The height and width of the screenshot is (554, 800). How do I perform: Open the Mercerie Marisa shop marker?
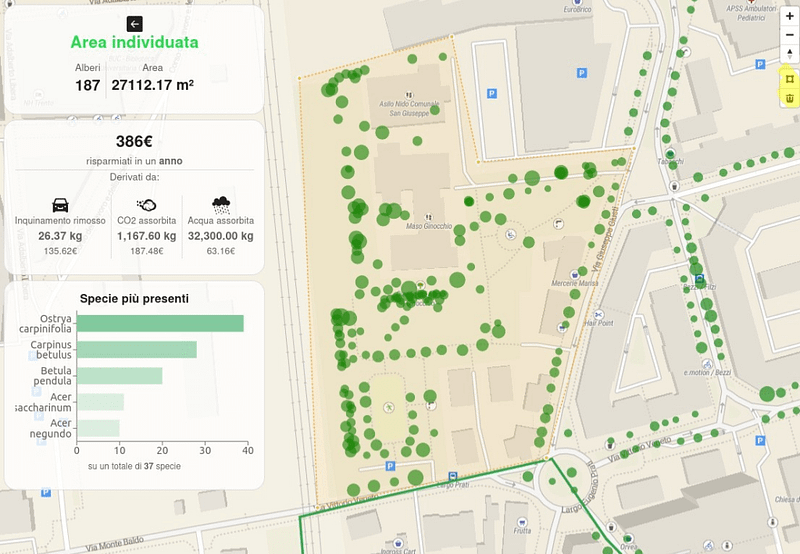tap(575, 274)
